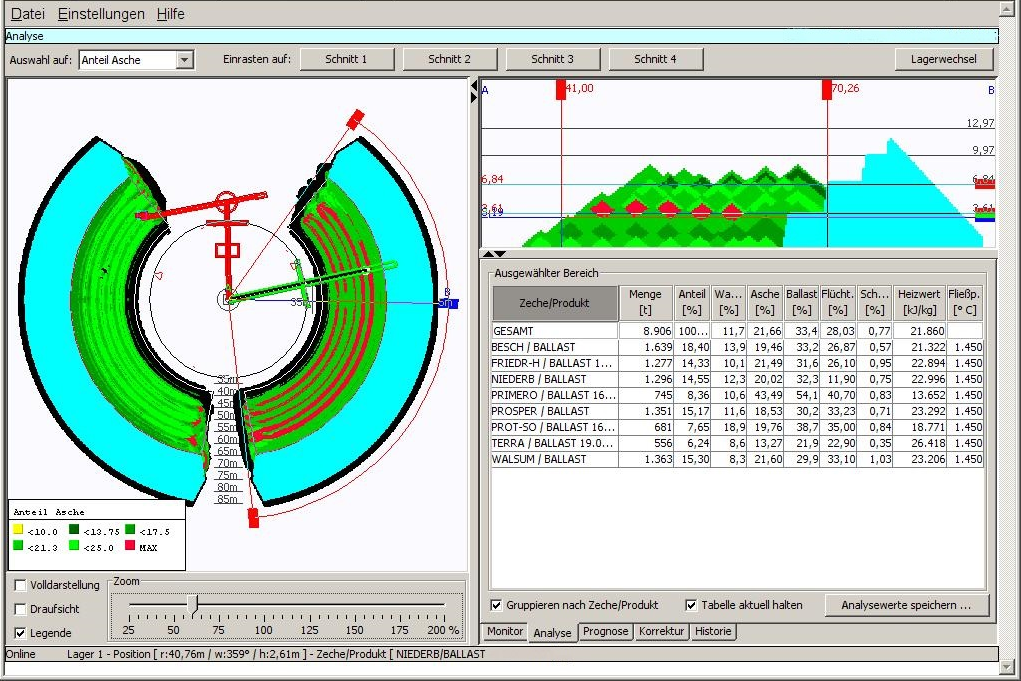Uncheck the Legende checkbox
Image resolution: width=1021 pixels, height=681 pixels.
20,633
